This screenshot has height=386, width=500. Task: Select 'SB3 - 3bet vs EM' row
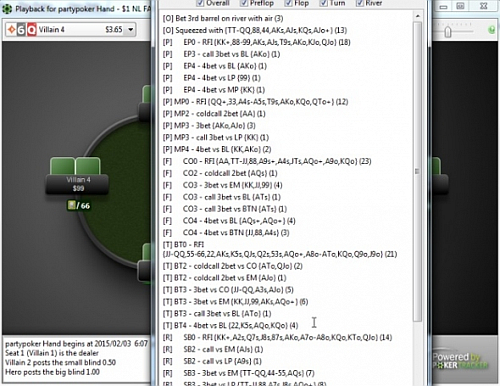tap(239, 373)
